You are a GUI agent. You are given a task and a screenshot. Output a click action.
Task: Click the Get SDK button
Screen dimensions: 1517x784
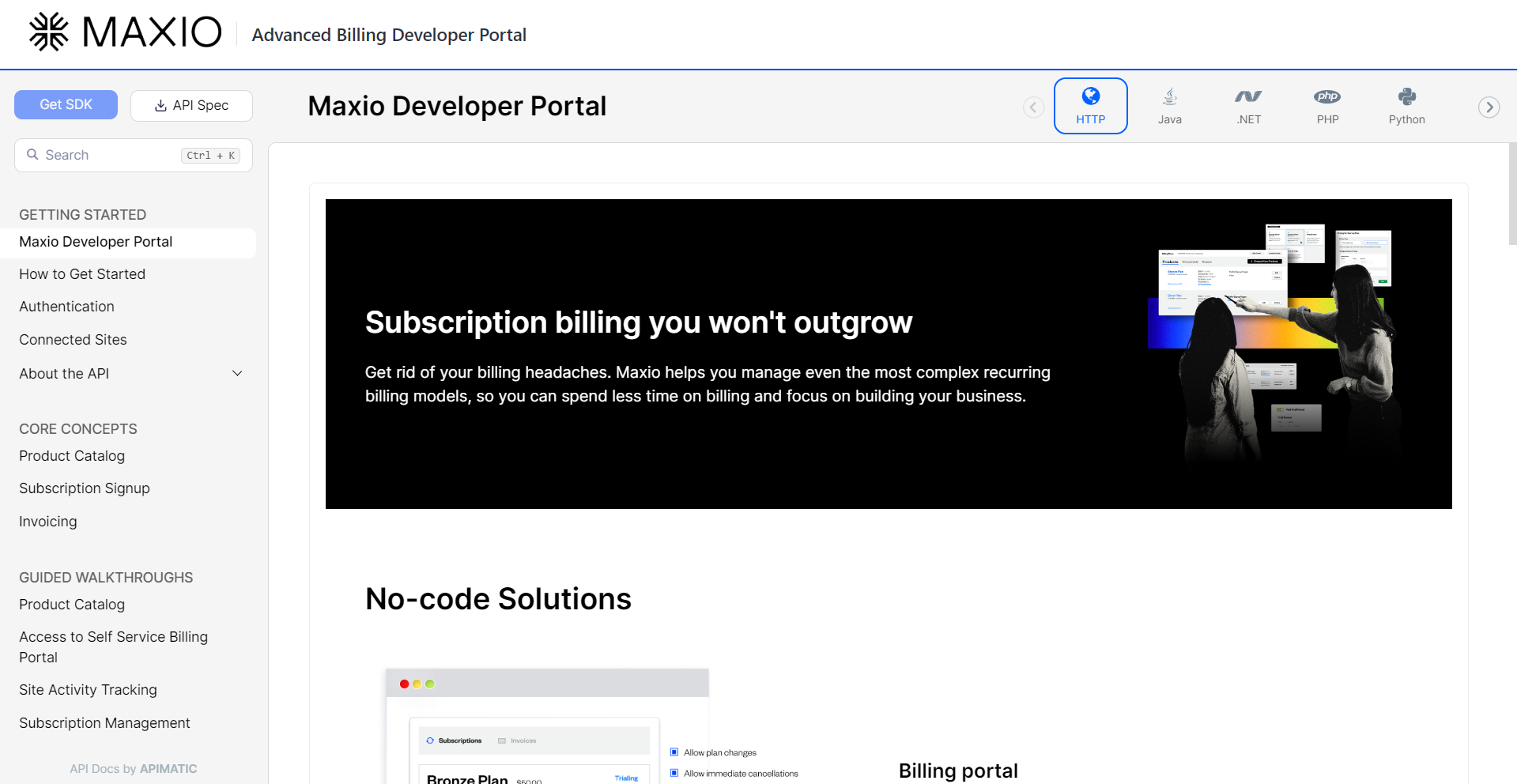coord(66,104)
